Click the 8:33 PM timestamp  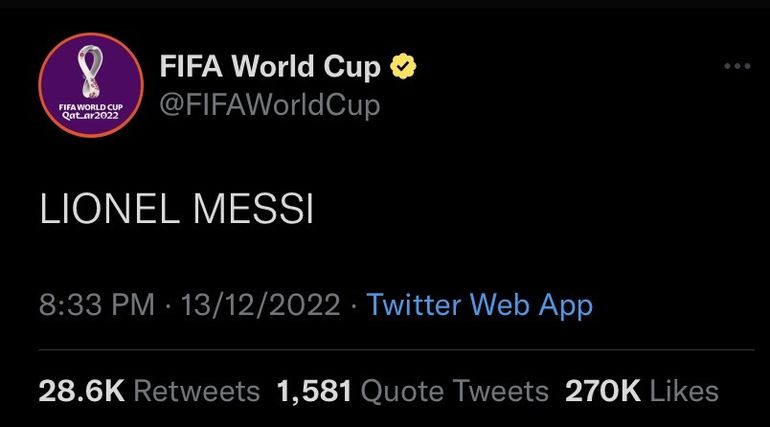[96, 305]
